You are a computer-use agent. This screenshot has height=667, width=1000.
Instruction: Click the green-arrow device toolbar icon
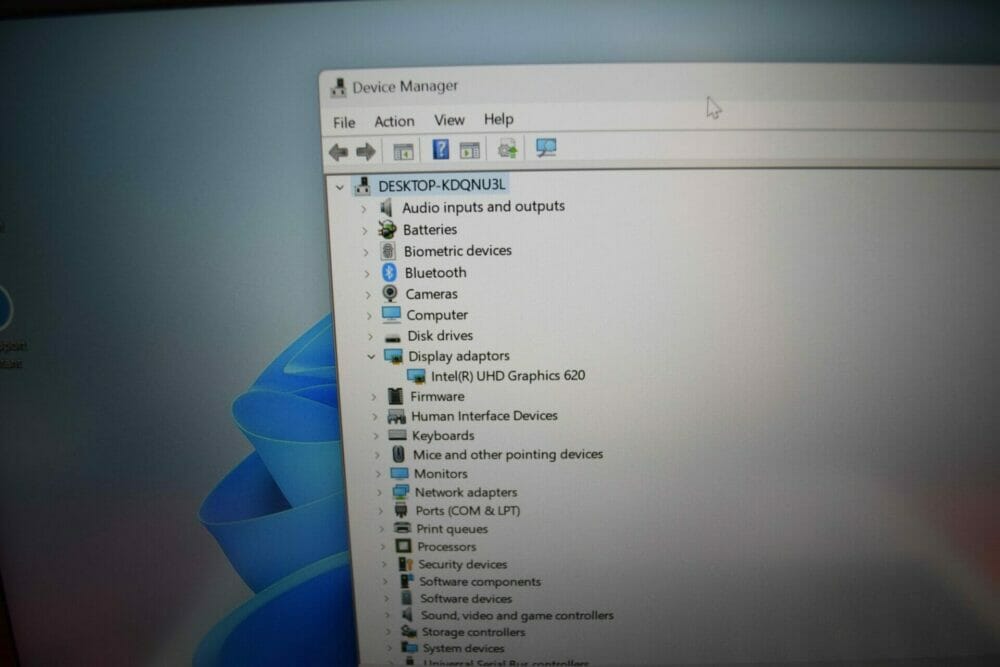508,149
